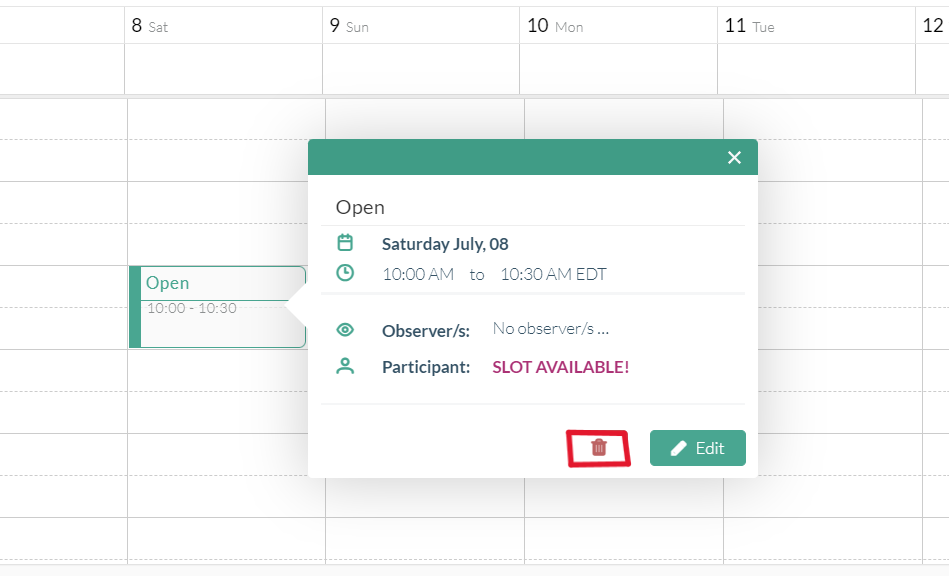This screenshot has width=949, height=576.
Task: Click the 9 Sun day header
Action: 348,26
